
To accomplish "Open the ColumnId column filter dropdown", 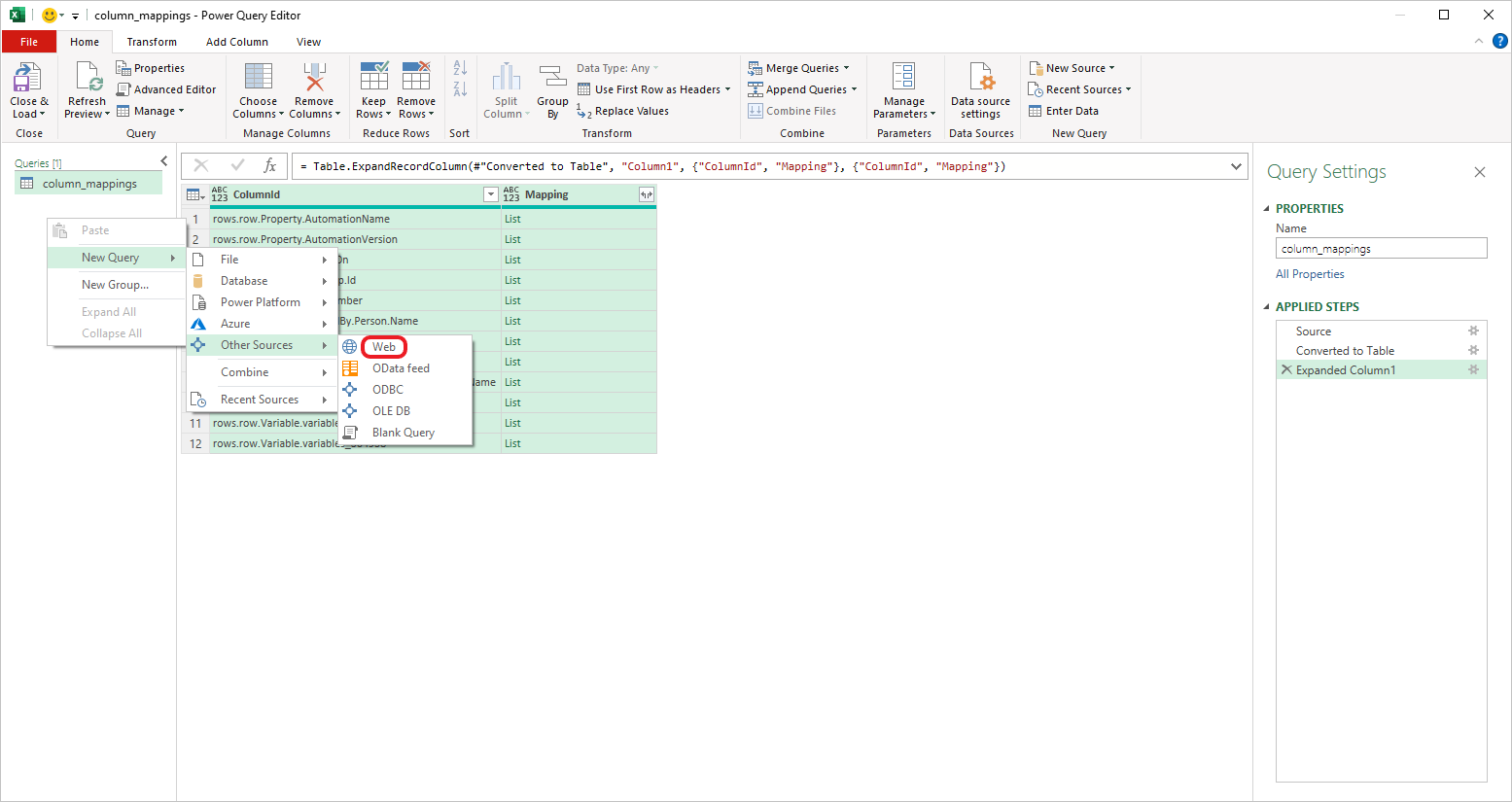I will coord(491,194).
